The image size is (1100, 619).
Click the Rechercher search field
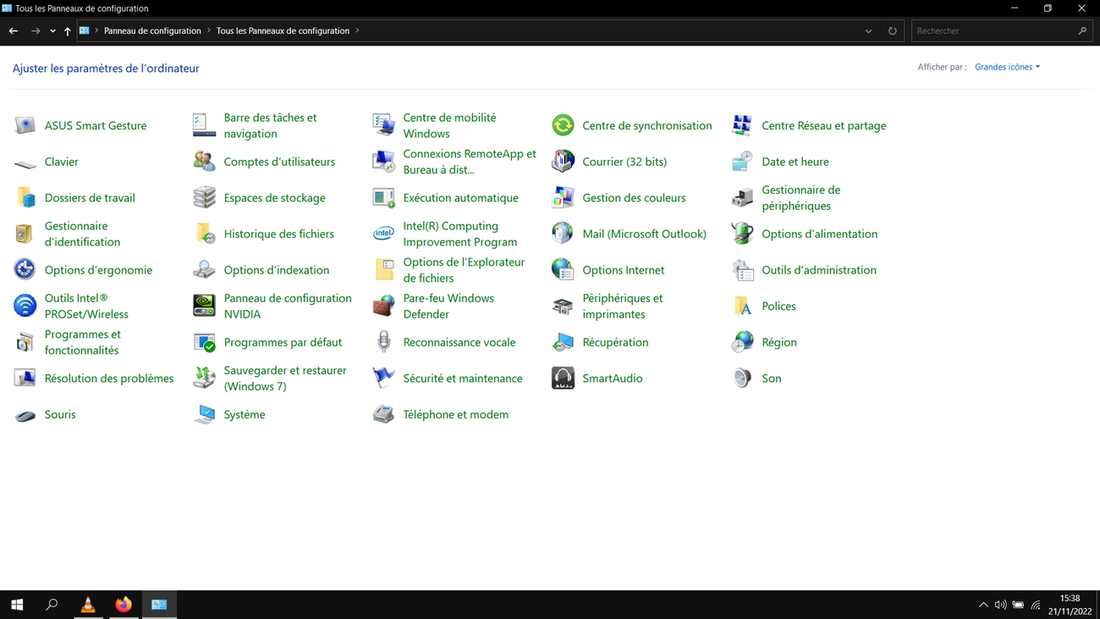[x=1002, y=31]
